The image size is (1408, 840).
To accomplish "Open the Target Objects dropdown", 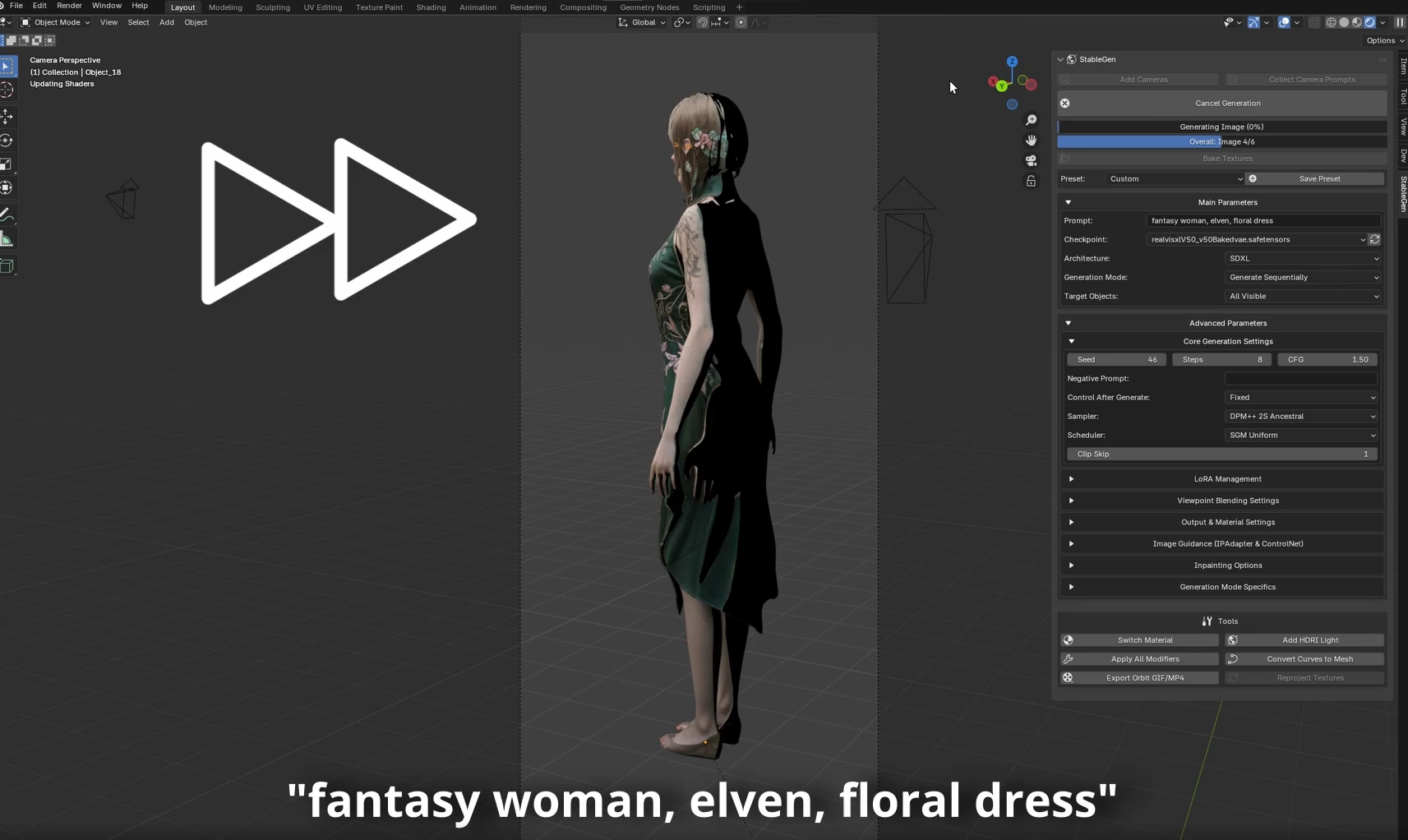I will 1303,296.
